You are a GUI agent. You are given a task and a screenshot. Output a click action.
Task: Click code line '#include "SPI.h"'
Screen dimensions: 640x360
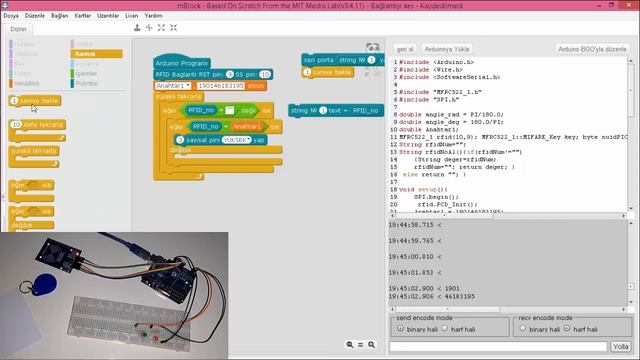pos(429,99)
